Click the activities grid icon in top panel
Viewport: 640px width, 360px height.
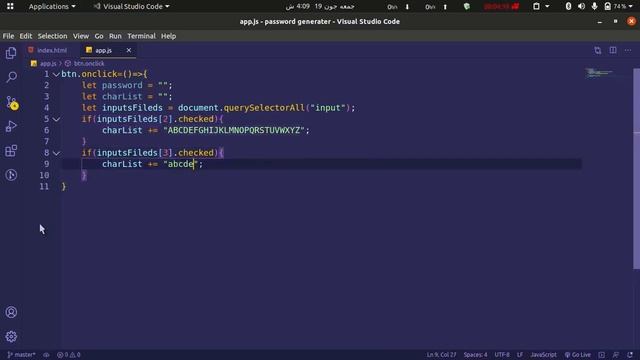coord(10,7)
